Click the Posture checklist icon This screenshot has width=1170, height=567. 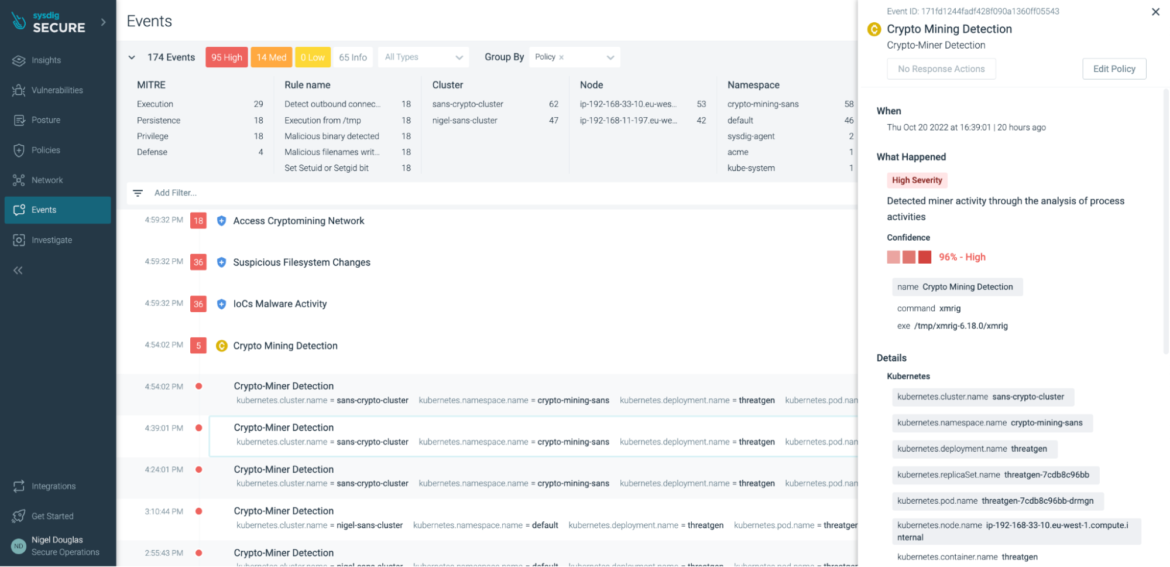(19, 120)
